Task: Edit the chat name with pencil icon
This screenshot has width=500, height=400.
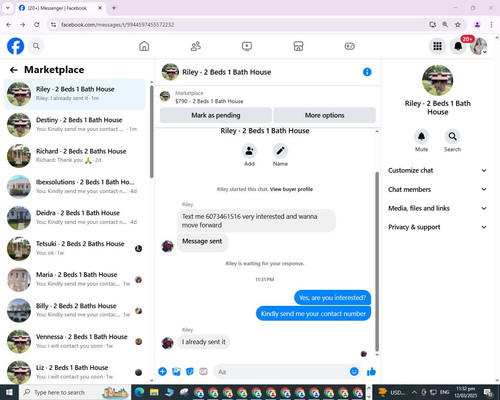Action: [280, 151]
